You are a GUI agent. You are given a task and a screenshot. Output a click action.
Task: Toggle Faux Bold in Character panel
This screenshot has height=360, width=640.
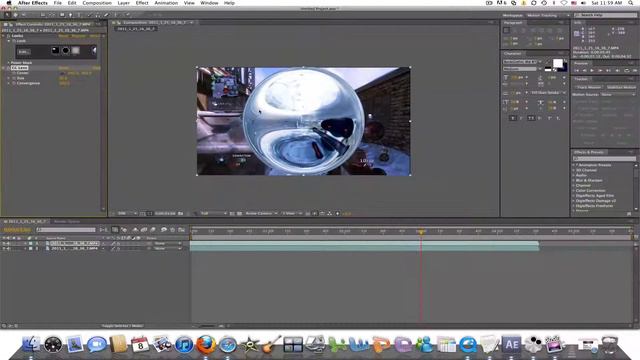pyautogui.click(x=513, y=118)
